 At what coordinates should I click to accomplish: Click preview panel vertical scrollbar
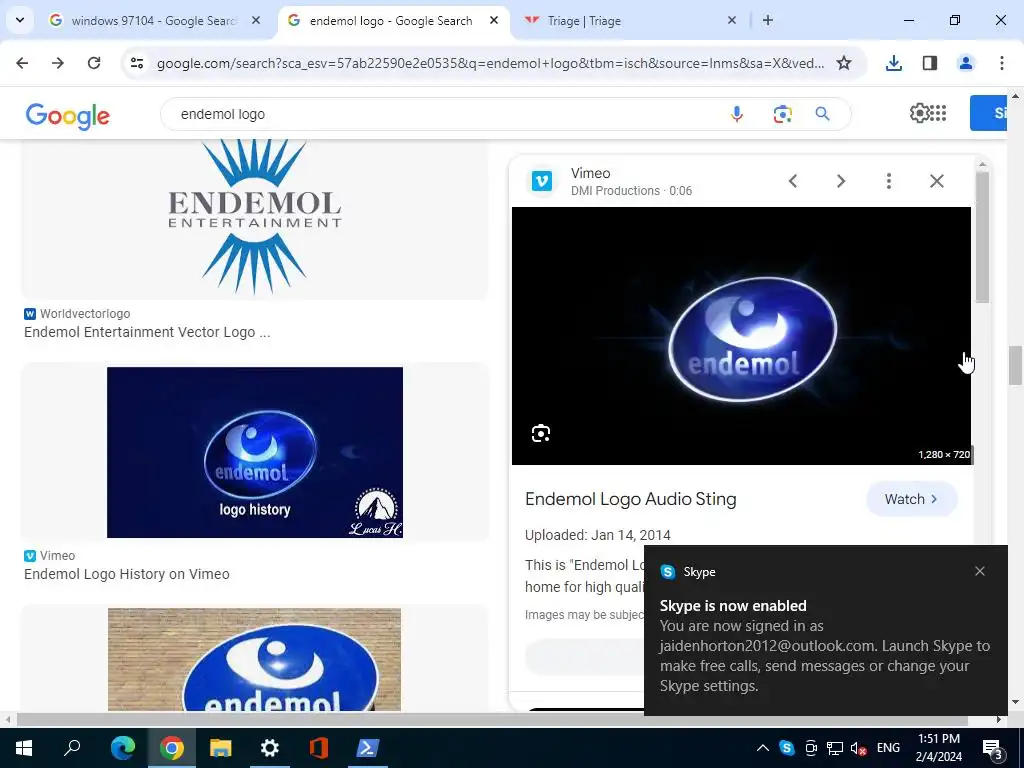point(982,238)
